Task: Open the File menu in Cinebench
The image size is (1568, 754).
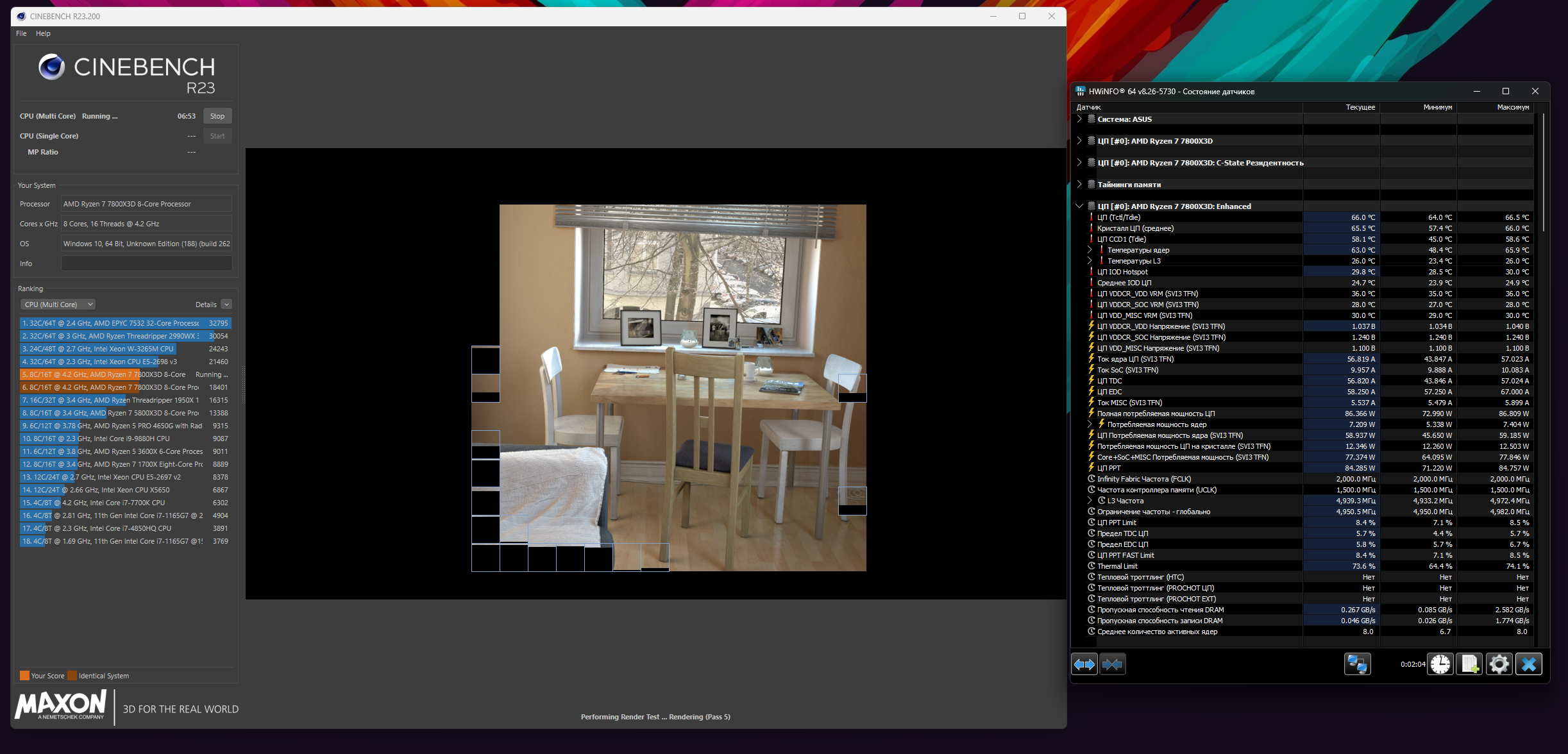Action: pos(21,33)
